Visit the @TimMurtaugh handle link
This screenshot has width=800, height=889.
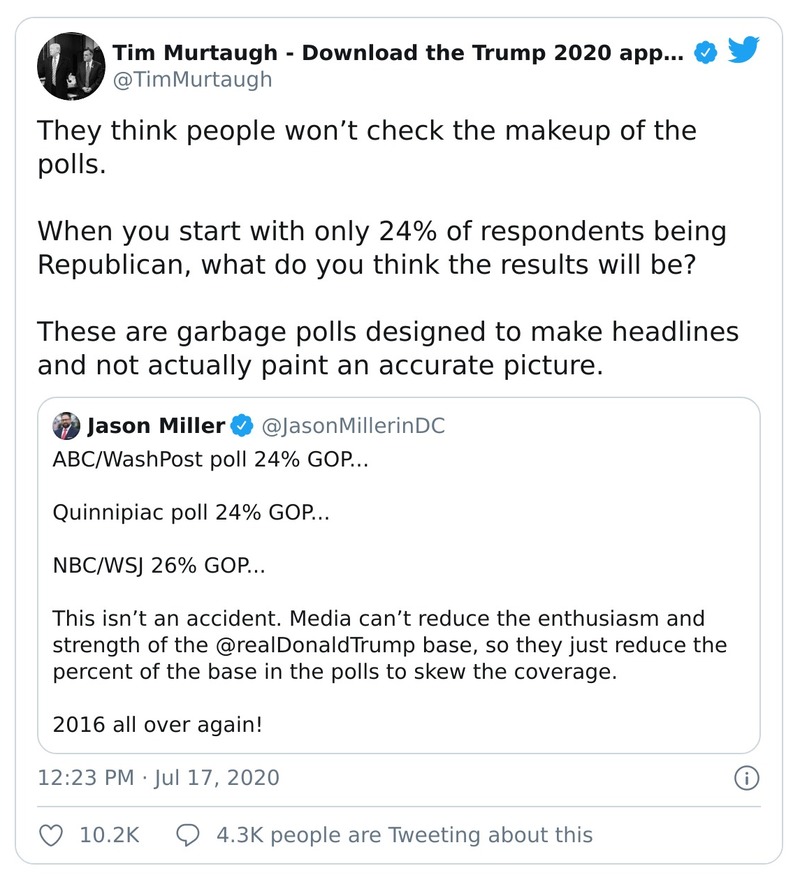point(191,80)
